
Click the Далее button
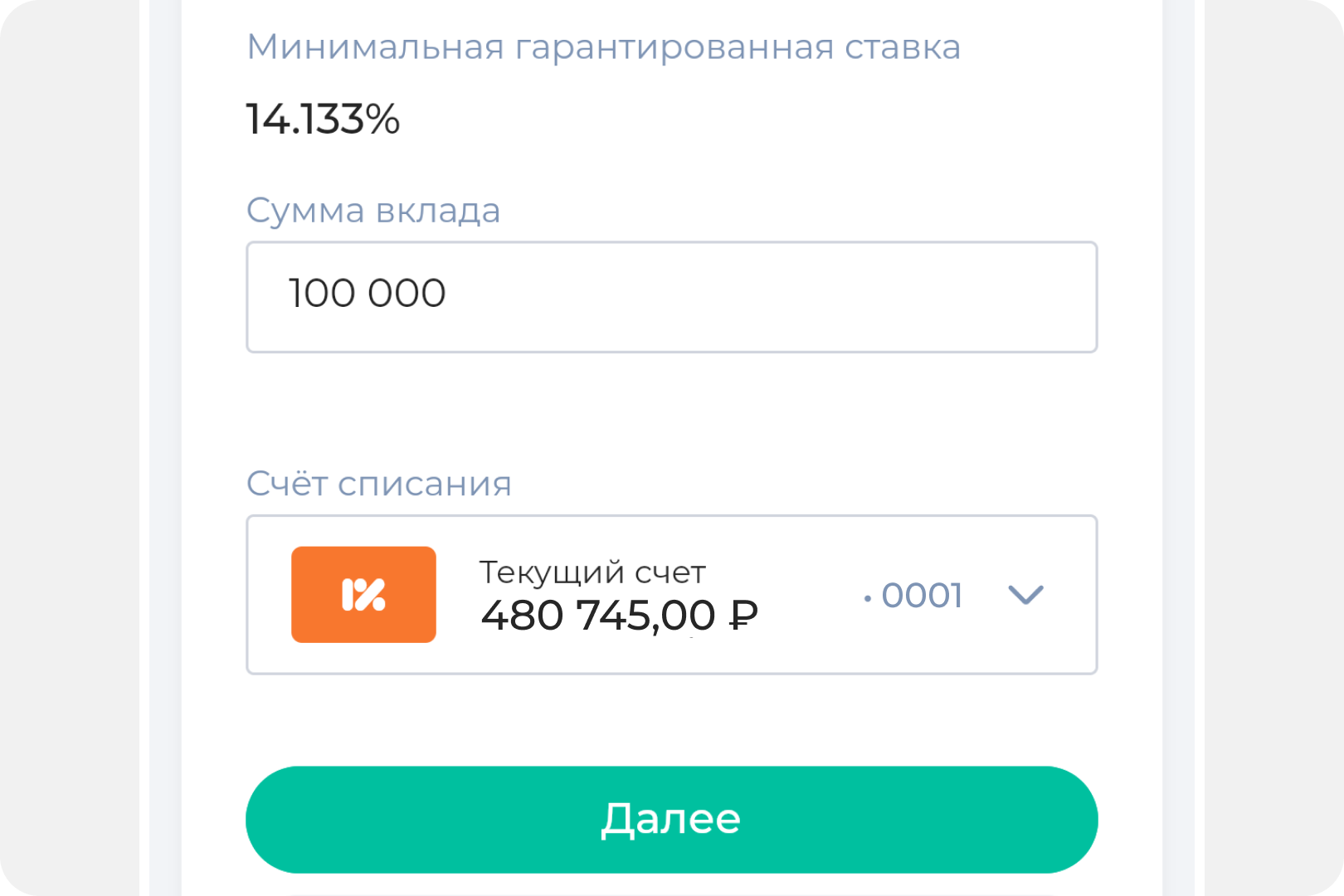[x=672, y=820]
